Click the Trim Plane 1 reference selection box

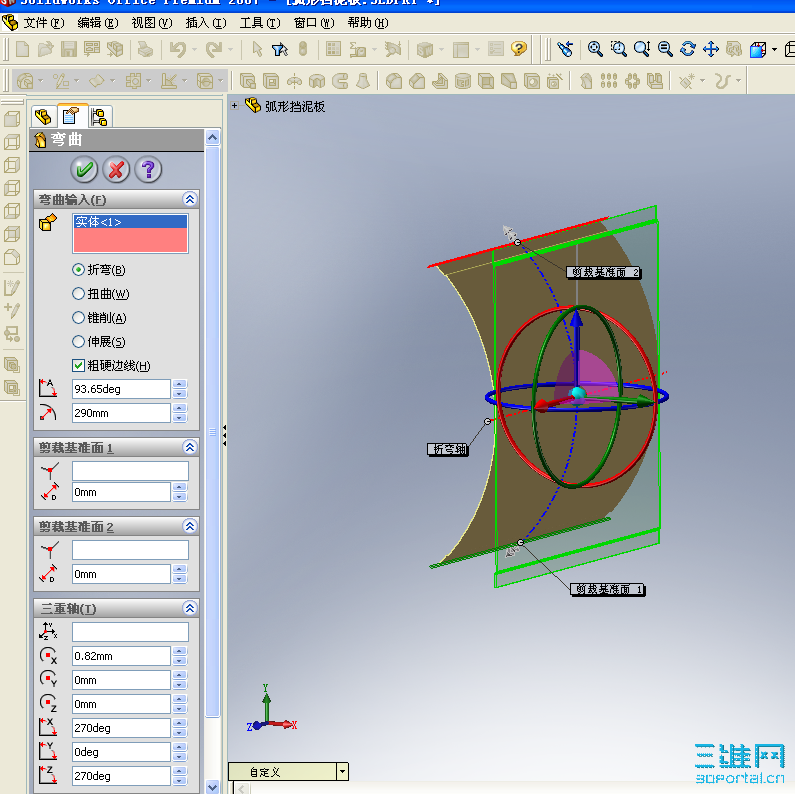[x=130, y=471]
